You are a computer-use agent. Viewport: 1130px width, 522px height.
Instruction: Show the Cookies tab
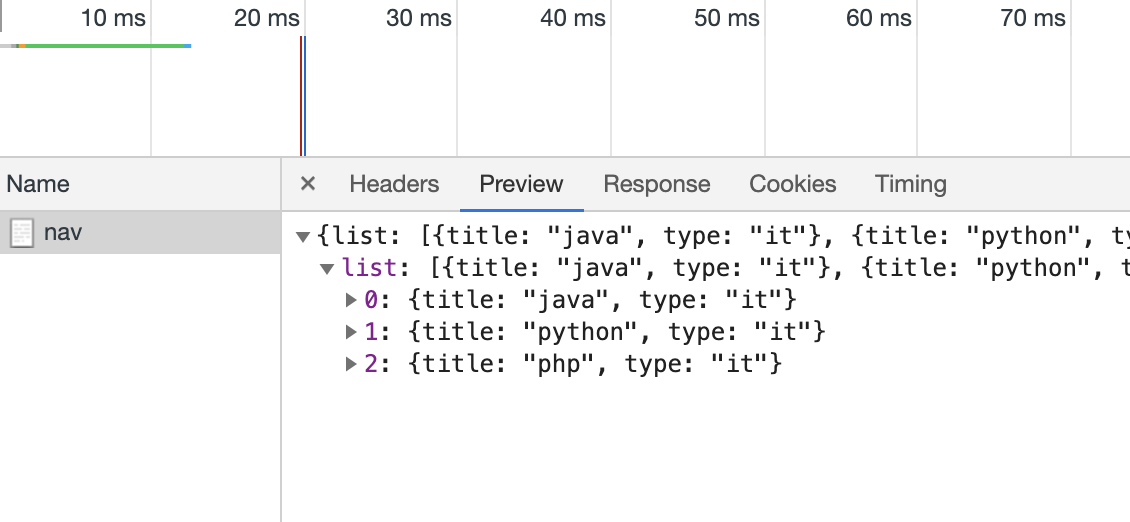tap(793, 184)
